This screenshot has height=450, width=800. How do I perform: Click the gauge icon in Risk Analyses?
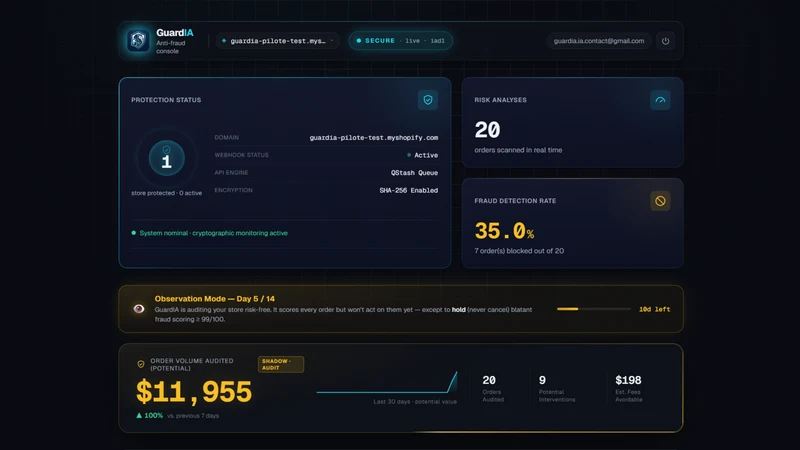point(660,100)
